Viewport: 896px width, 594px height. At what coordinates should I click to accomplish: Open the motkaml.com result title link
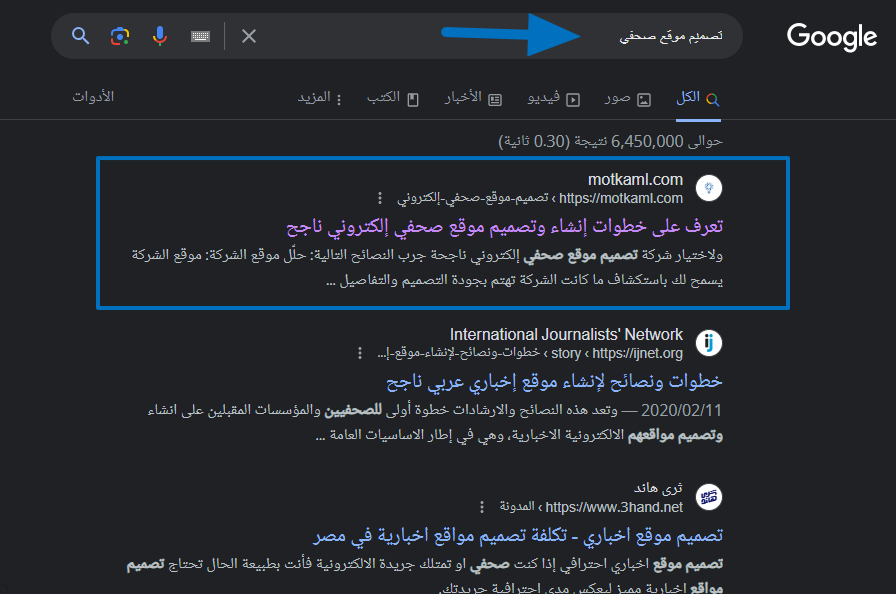[x=505, y=226]
